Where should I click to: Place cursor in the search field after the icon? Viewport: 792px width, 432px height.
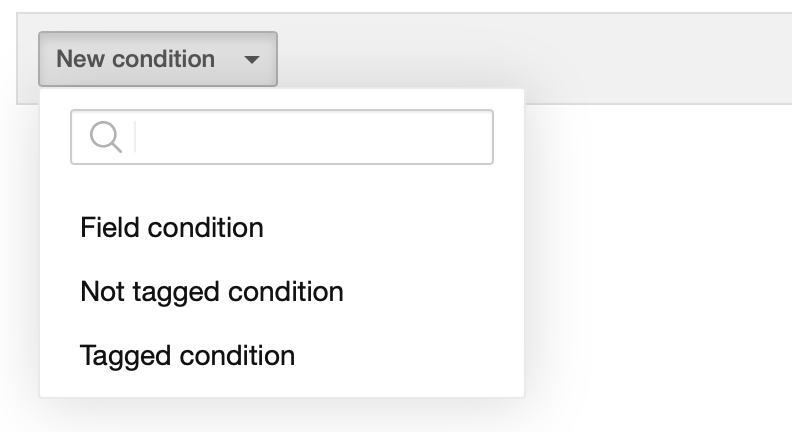[x=313, y=137]
